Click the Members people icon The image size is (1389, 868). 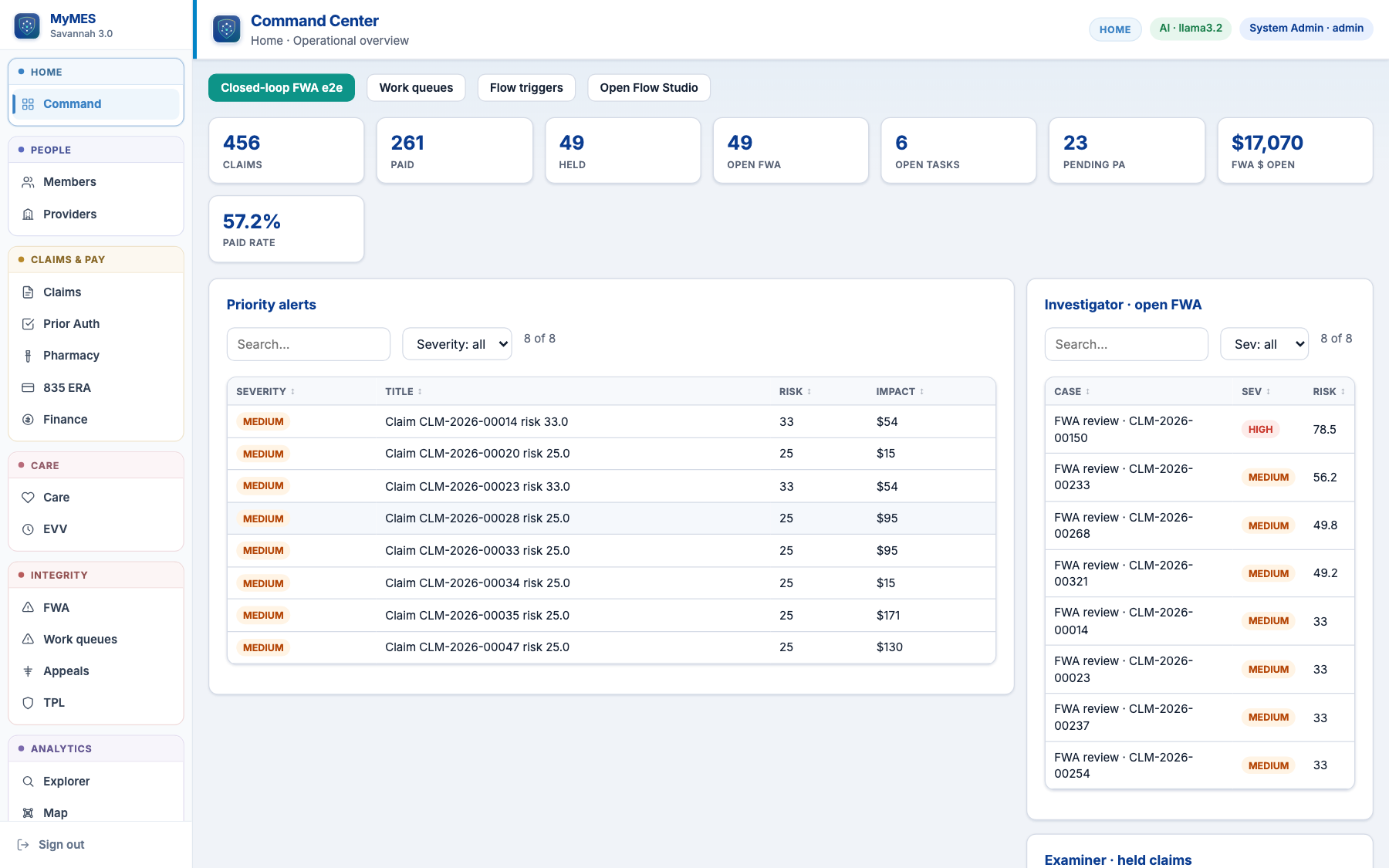tap(28, 182)
